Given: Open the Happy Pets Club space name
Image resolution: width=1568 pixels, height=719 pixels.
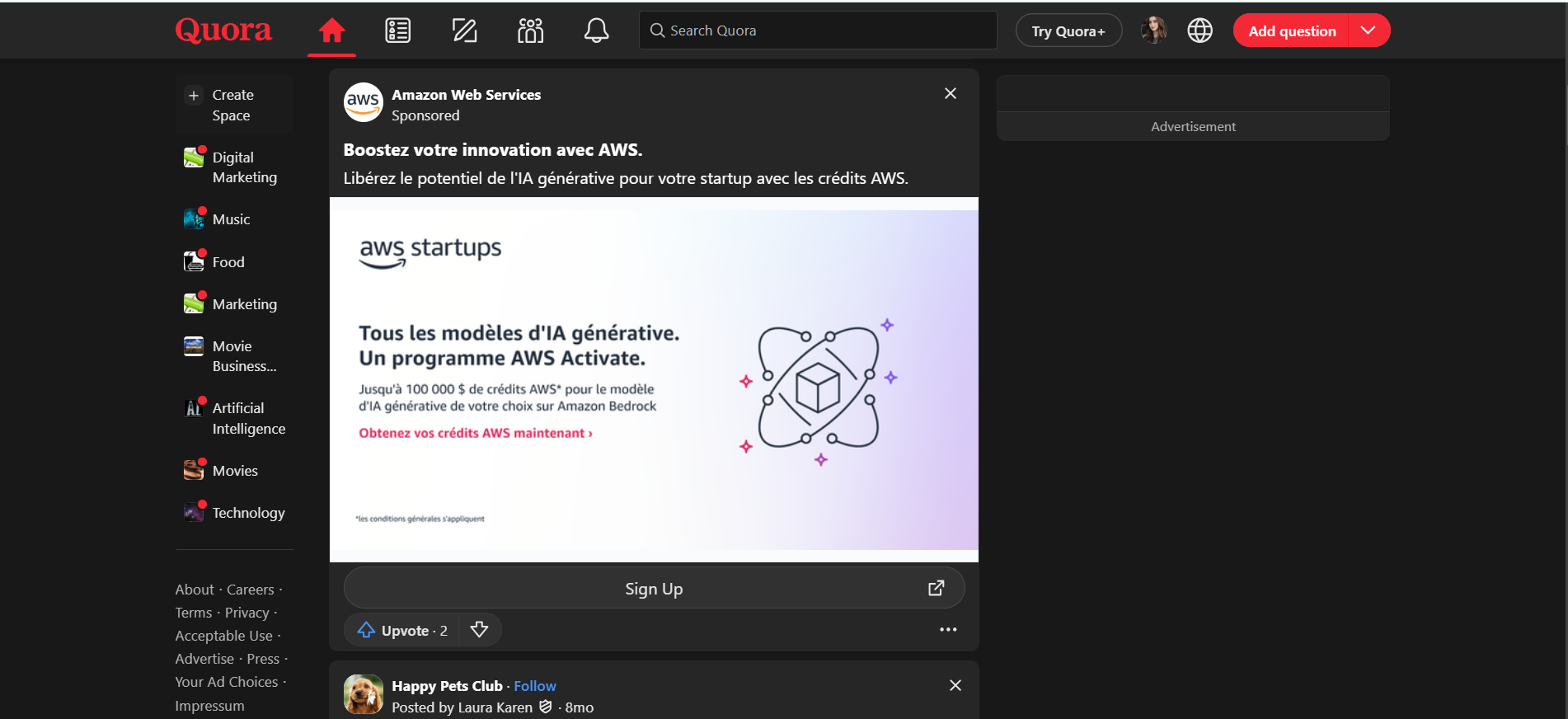Looking at the screenshot, I should pos(447,686).
